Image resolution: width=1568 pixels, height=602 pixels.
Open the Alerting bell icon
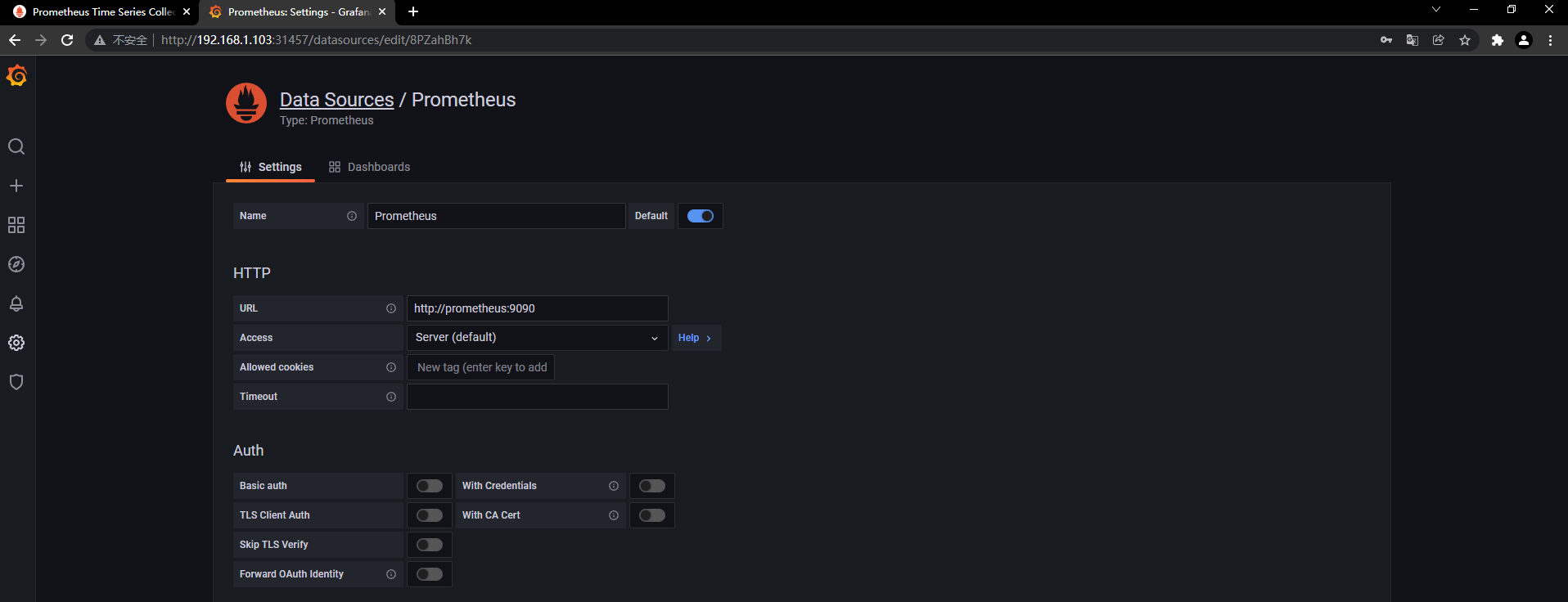coord(16,303)
